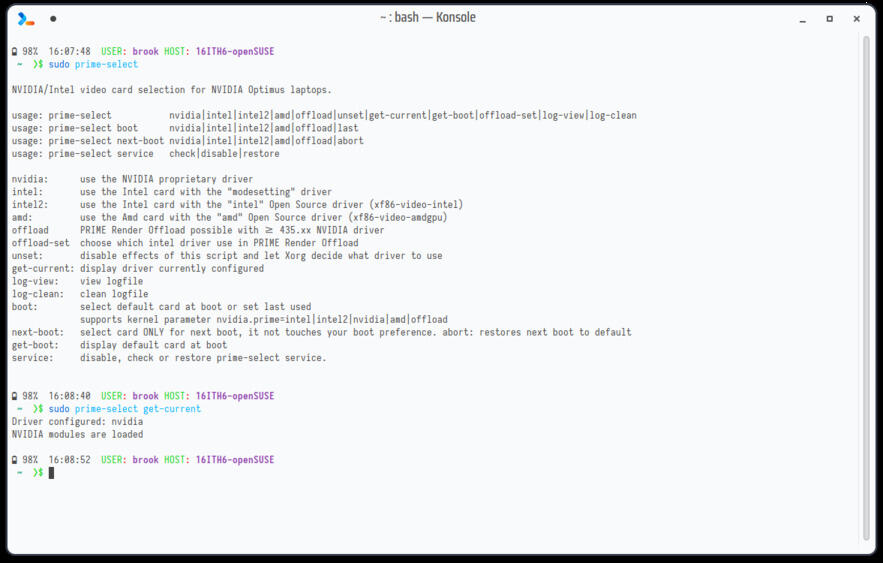Click 'Driver configured: nvidia' output line
Image resolution: width=883 pixels, height=563 pixels.
(78, 421)
